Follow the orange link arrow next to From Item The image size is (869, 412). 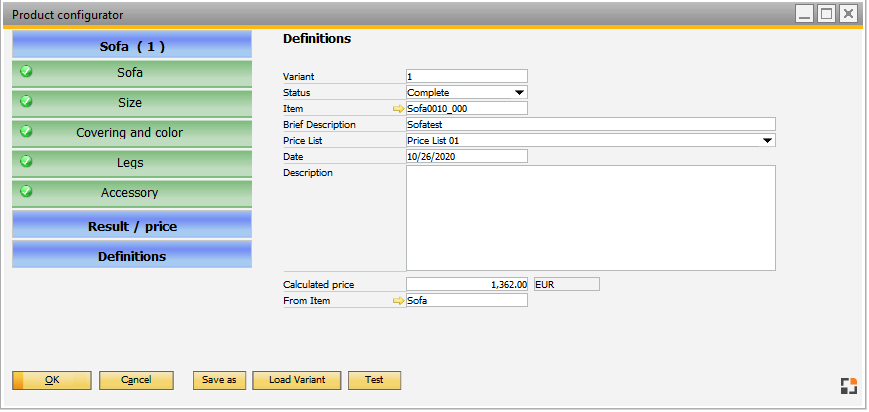[399, 301]
